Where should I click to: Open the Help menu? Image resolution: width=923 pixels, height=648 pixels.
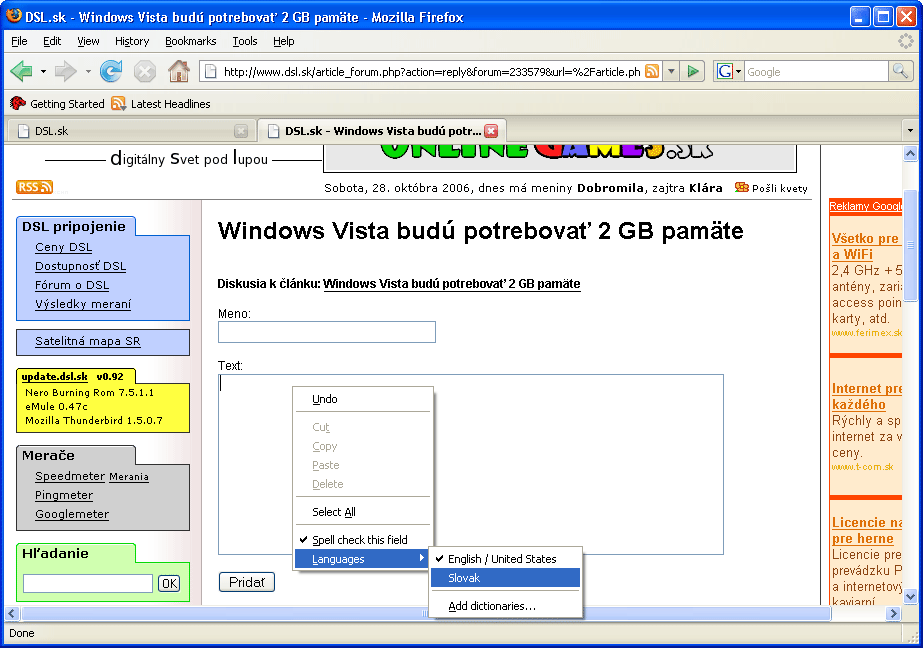click(x=284, y=41)
